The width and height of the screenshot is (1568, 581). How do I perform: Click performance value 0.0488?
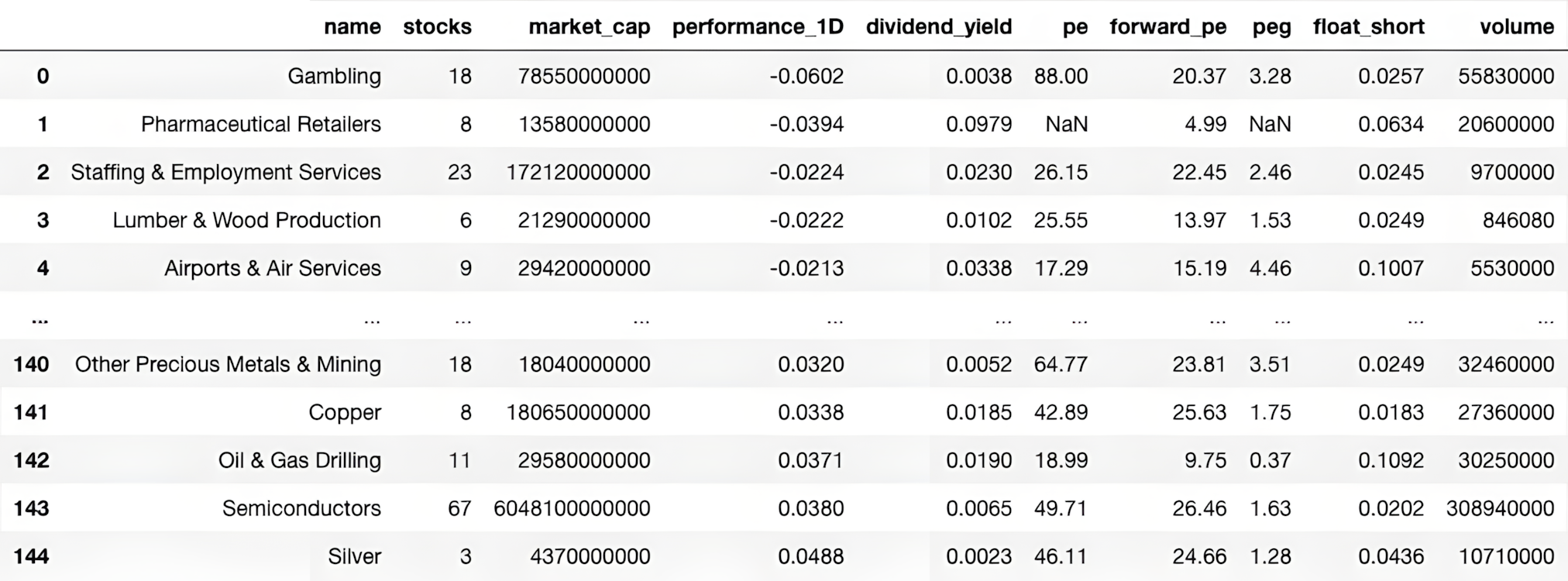[810, 556]
